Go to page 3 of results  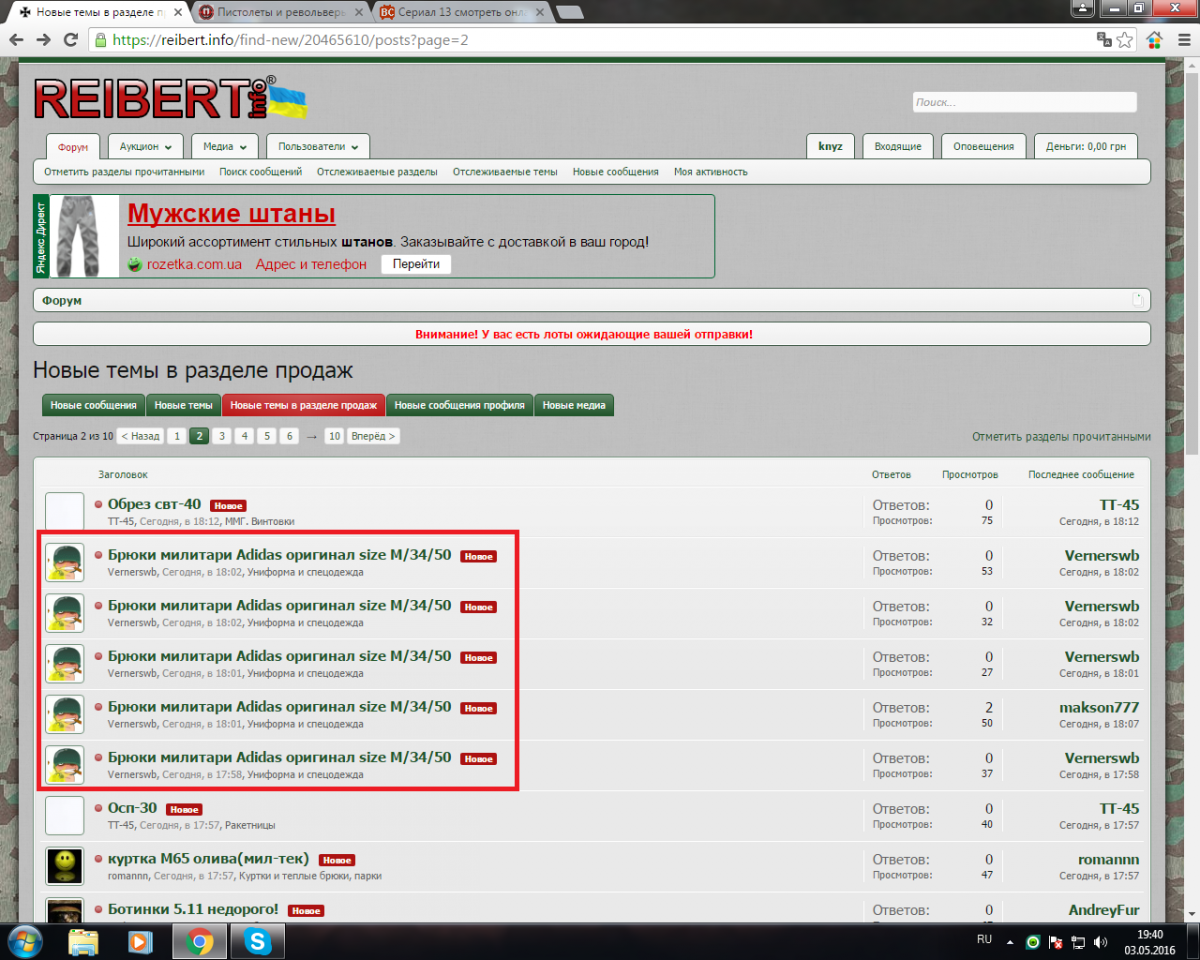[x=222, y=436]
